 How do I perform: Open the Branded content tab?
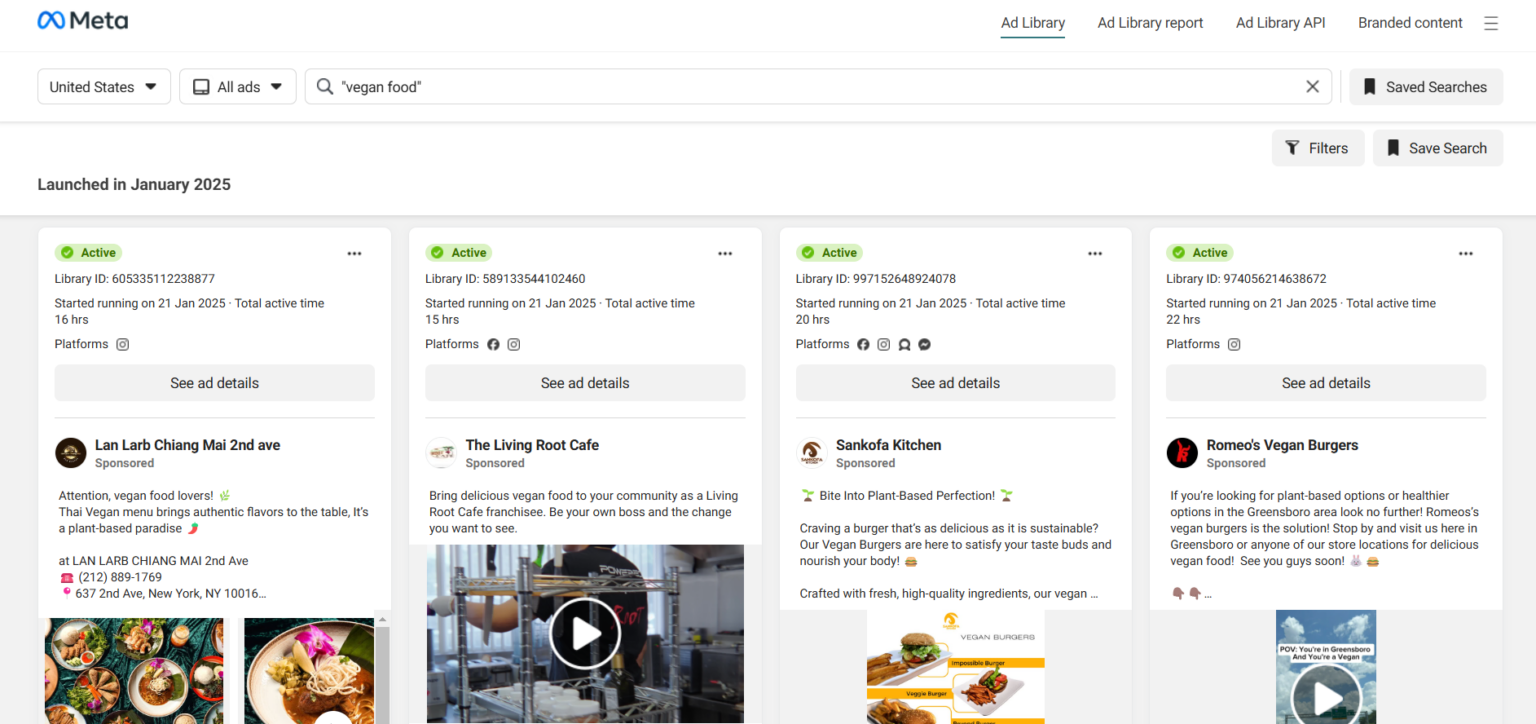click(x=1410, y=23)
